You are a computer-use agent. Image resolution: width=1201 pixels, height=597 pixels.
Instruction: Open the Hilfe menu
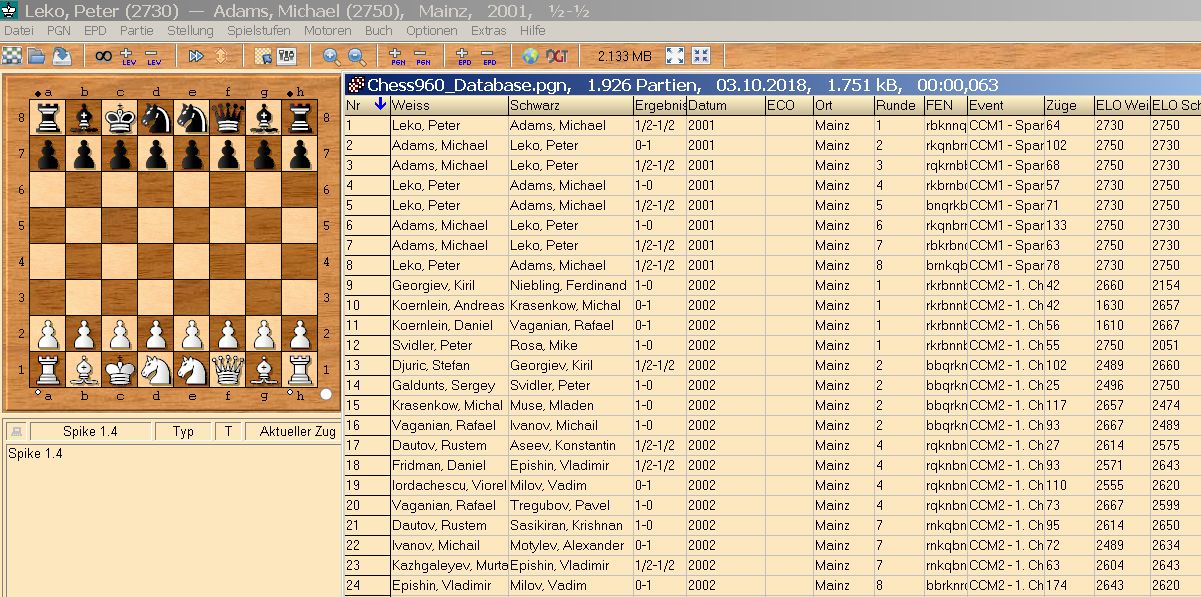[533, 31]
